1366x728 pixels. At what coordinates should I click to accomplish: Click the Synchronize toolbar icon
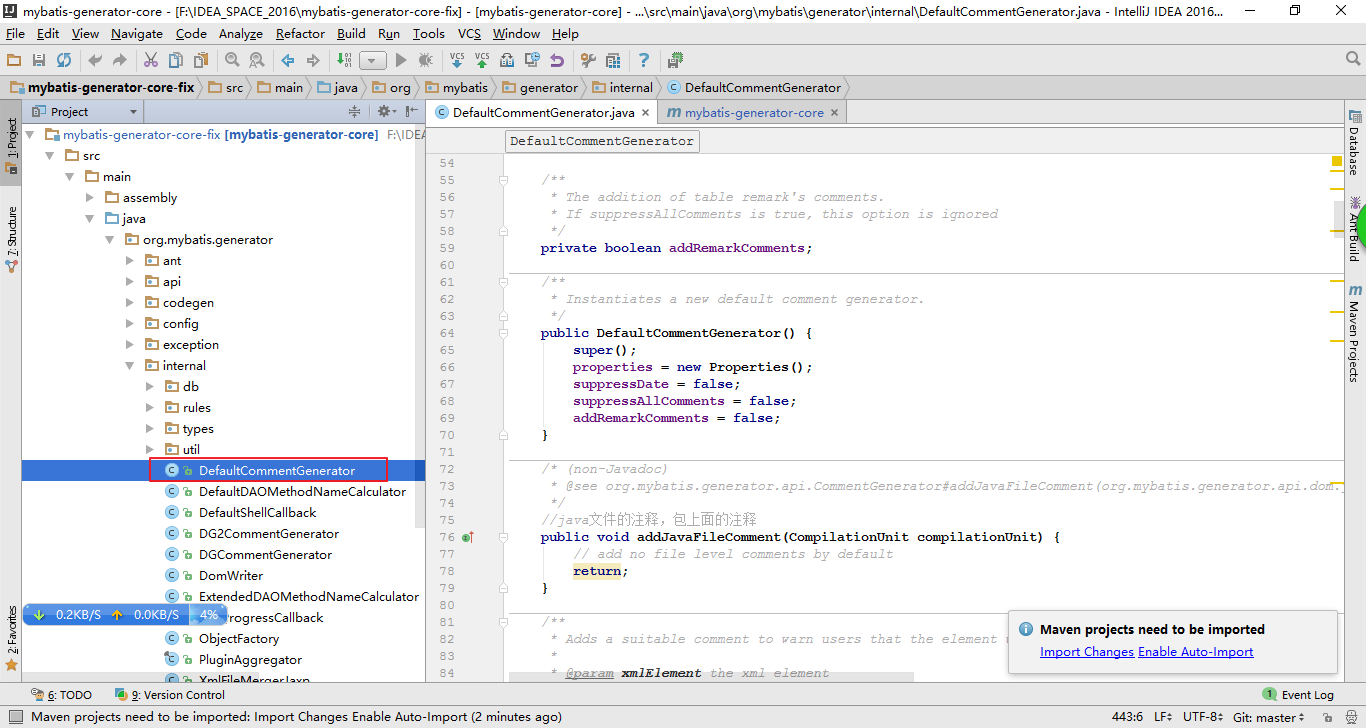click(x=63, y=61)
